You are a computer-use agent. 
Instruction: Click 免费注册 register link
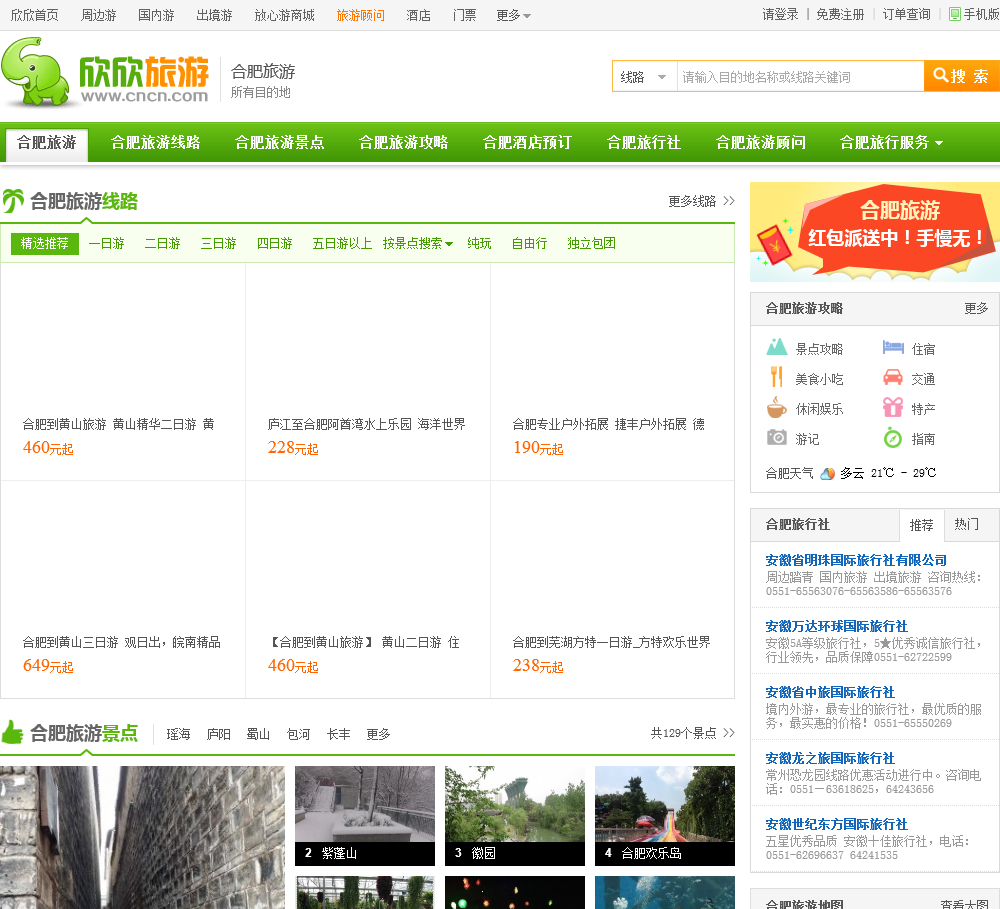point(840,15)
